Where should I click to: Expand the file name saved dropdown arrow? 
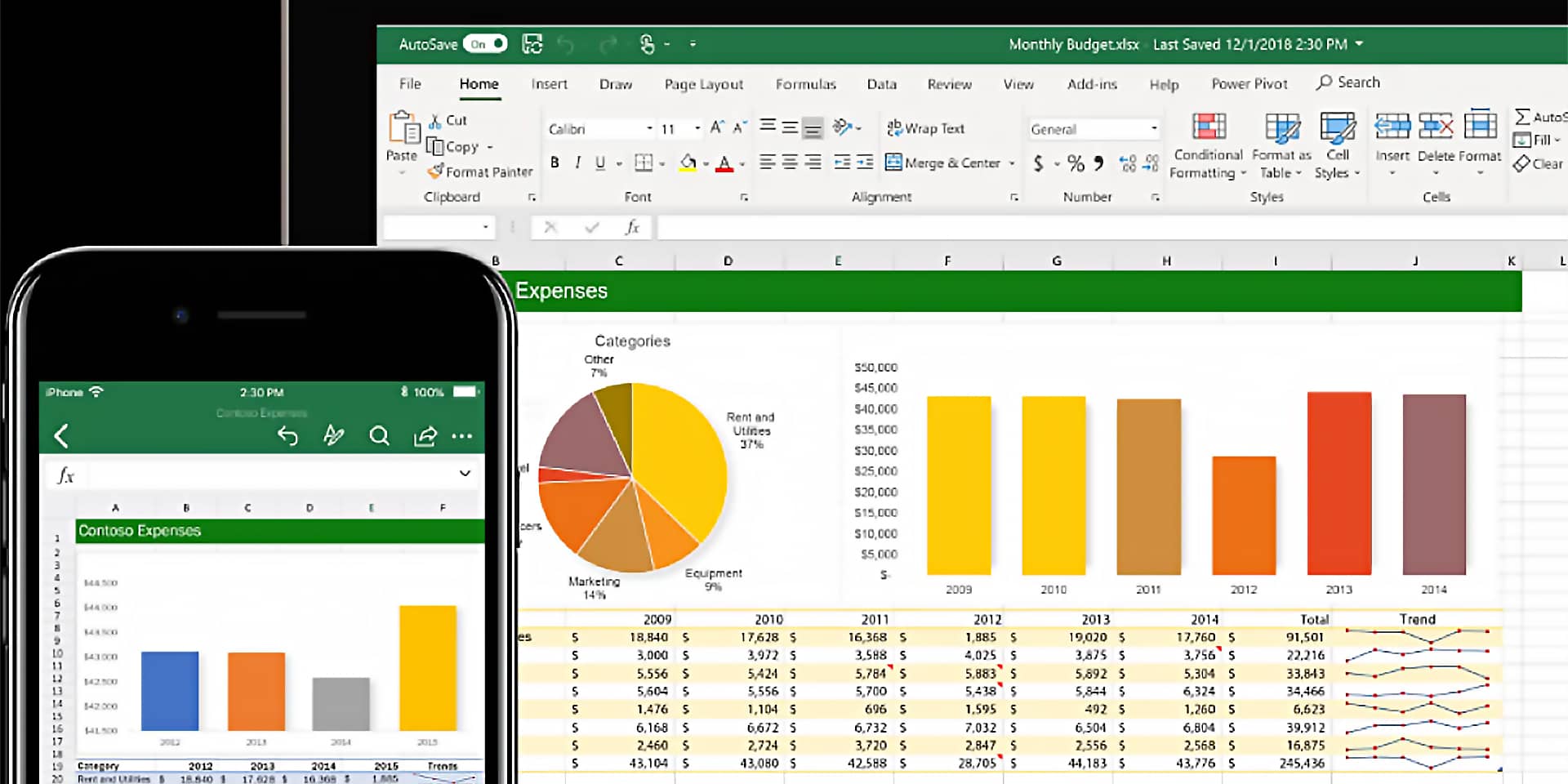click(x=1360, y=44)
